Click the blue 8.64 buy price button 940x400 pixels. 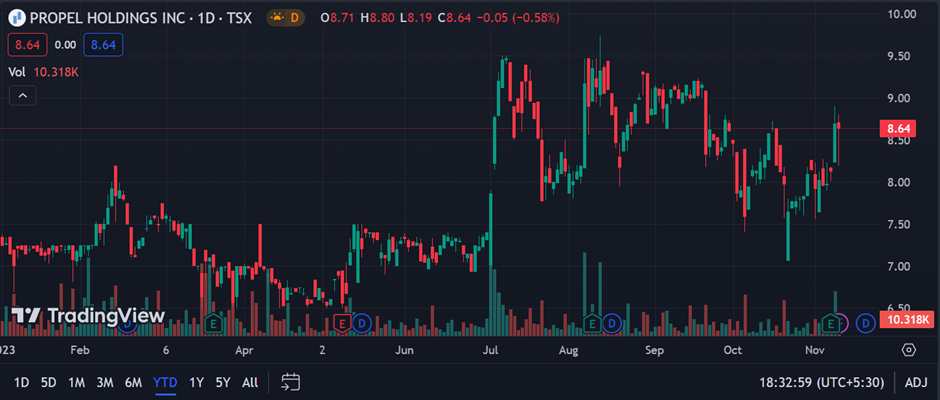pyautogui.click(x=103, y=45)
